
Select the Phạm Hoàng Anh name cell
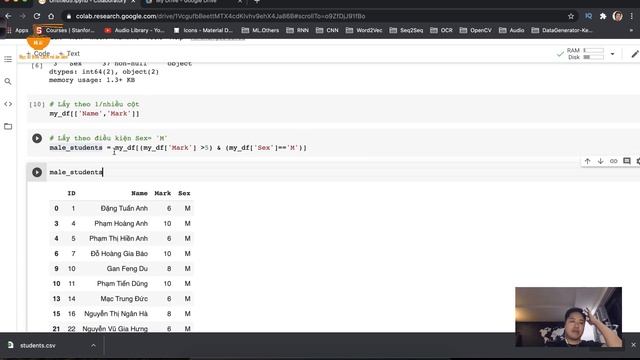pos(121,223)
